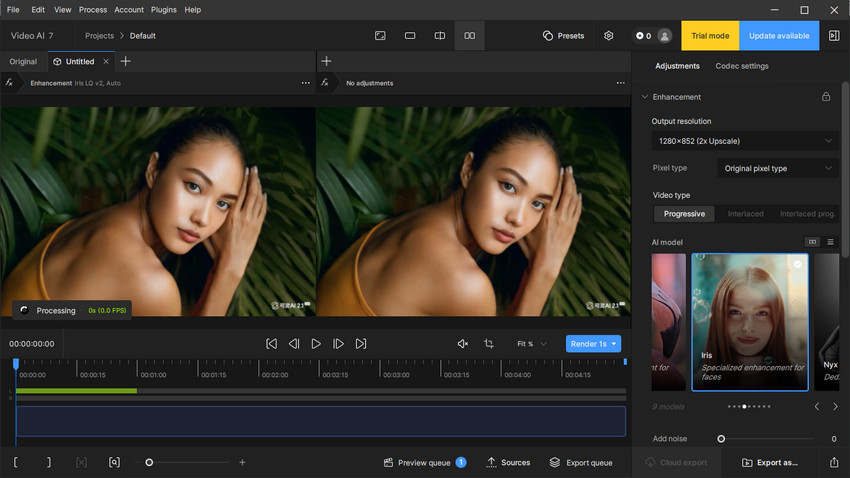850x478 pixels.
Task: Switch to Adjustments tab
Action: (x=677, y=66)
